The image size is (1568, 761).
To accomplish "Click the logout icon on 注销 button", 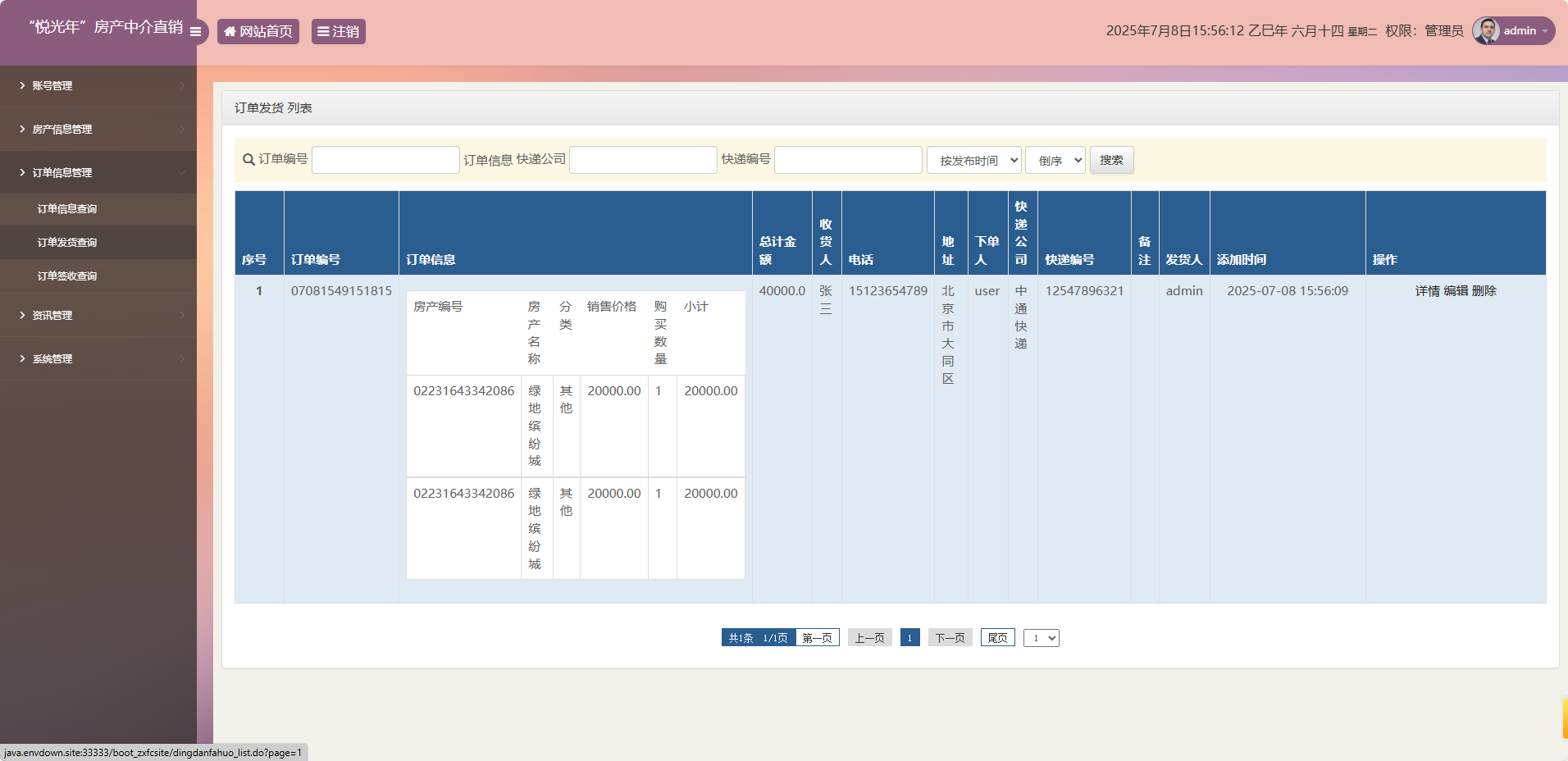I will tap(323, 31).
